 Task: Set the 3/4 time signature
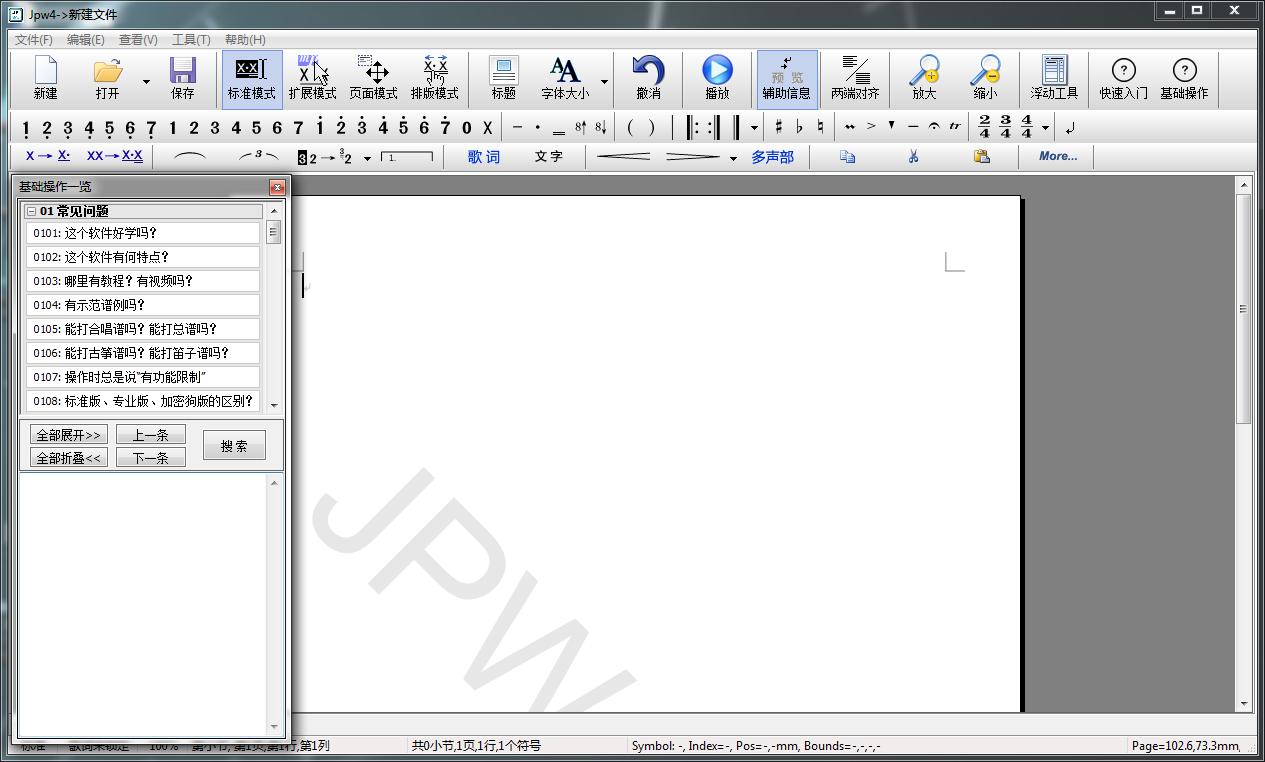pyautogui.click(x=1005, y=127)
